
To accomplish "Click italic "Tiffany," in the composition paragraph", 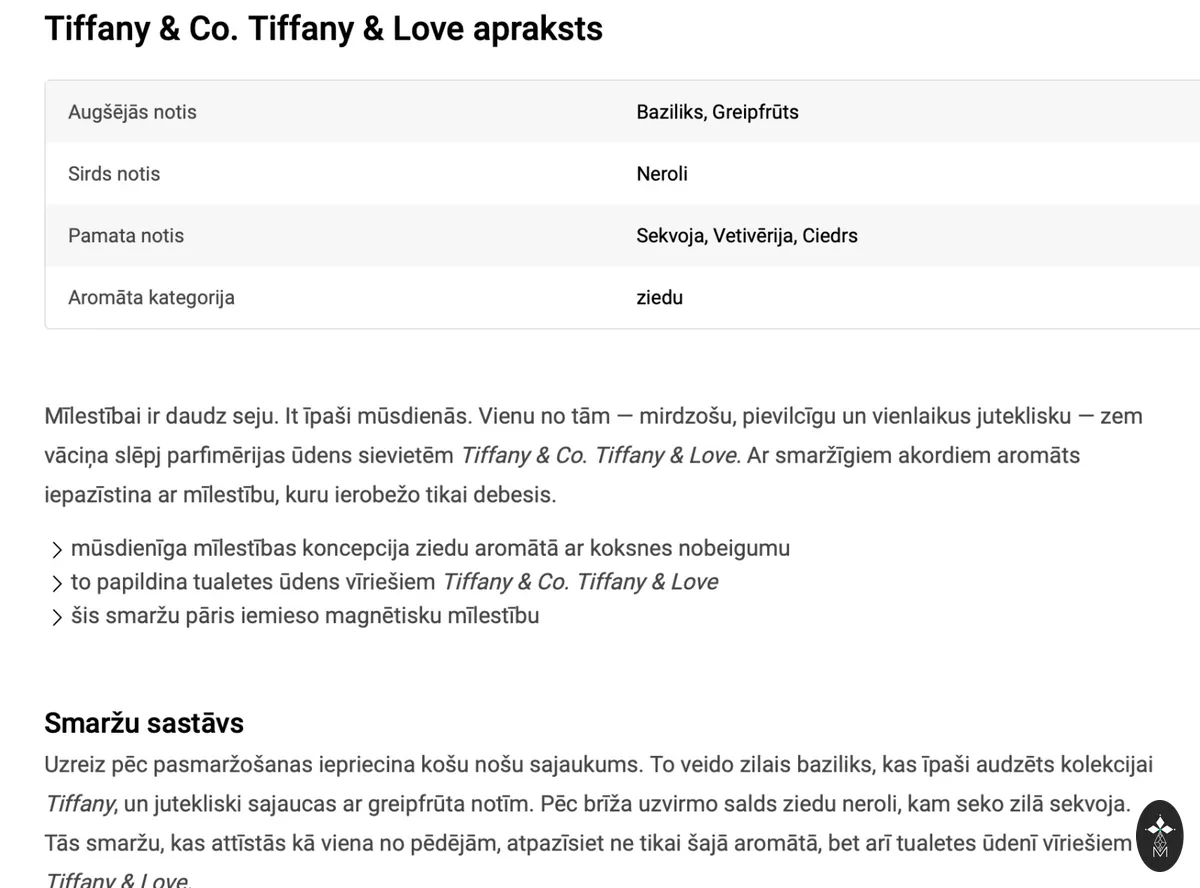I will [82, 804].
